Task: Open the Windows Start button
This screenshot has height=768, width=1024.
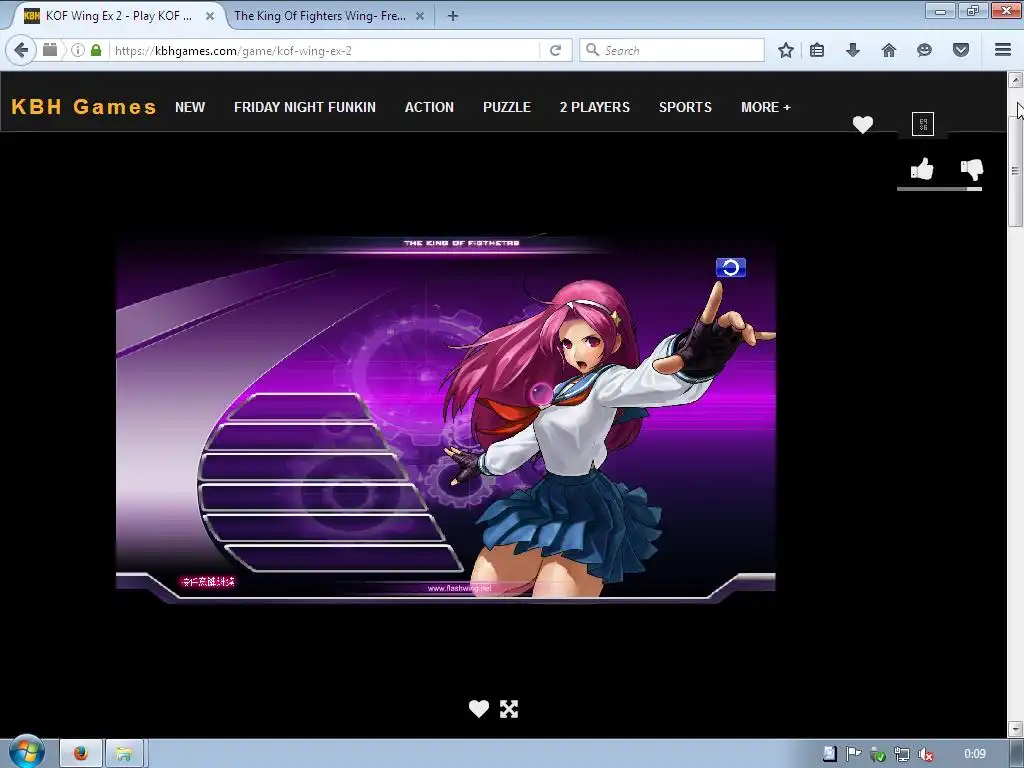Action: (x=26, y=752)
